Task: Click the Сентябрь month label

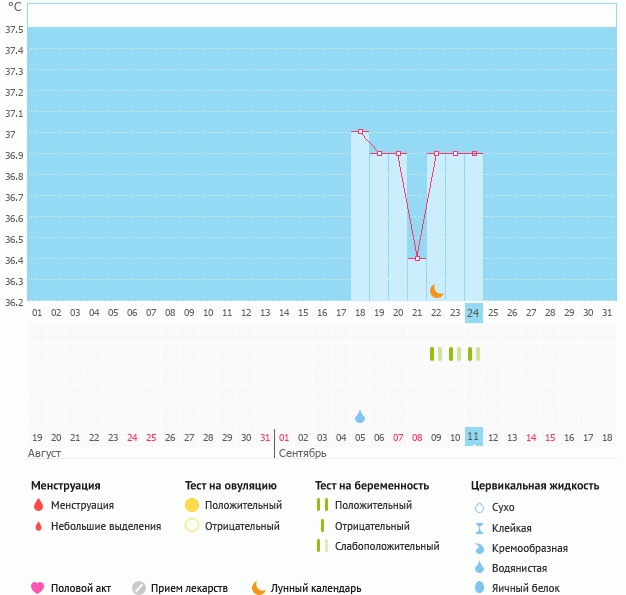Action: 302,454
